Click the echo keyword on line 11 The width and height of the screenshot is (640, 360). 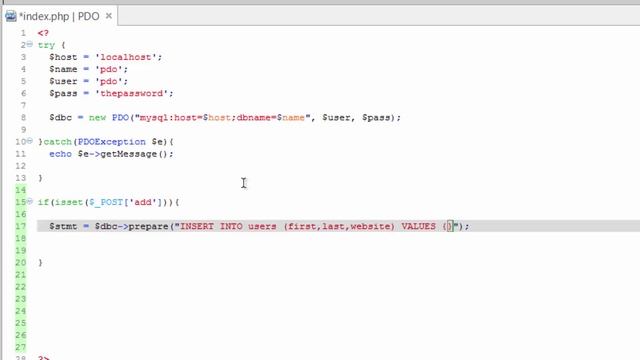pos(60,154)
